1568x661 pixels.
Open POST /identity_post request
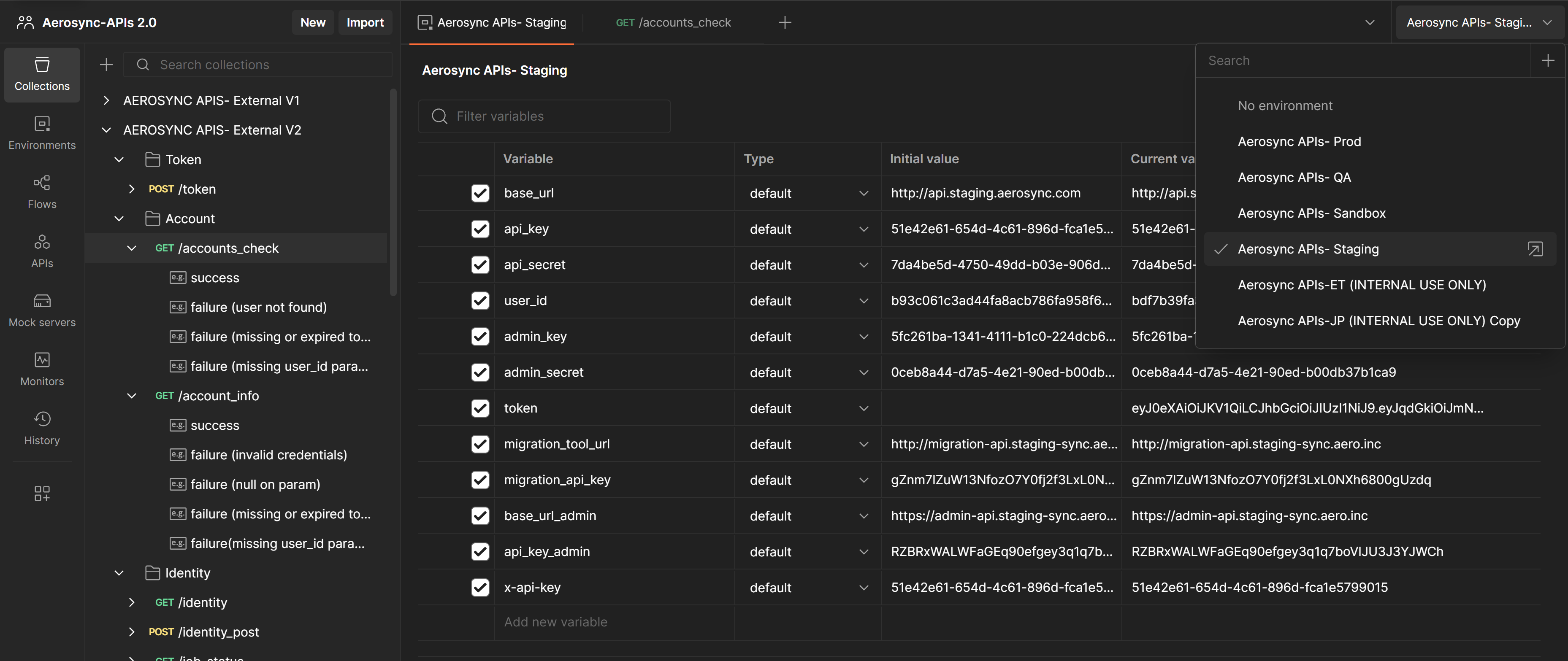coord(203,632)
